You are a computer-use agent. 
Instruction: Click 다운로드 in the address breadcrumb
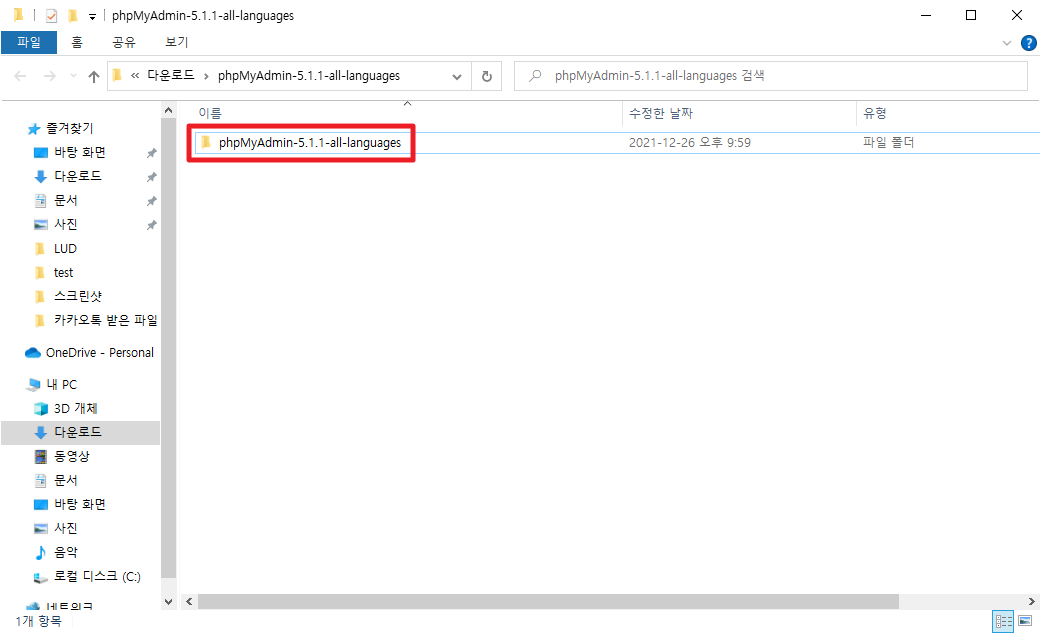pyautogui.click(x=171, y=76)
